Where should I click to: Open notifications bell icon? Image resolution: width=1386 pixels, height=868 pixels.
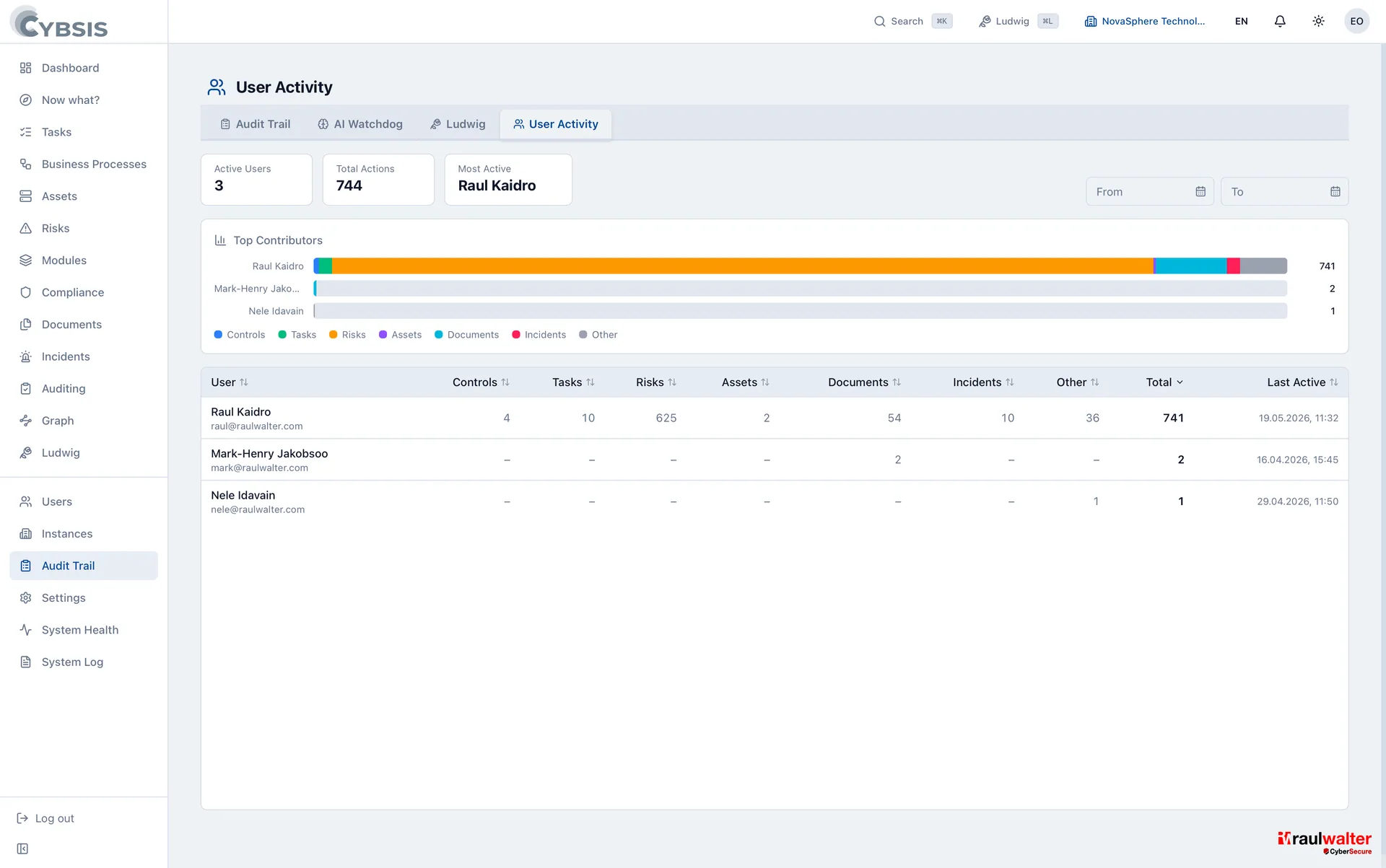[1280, 21]
